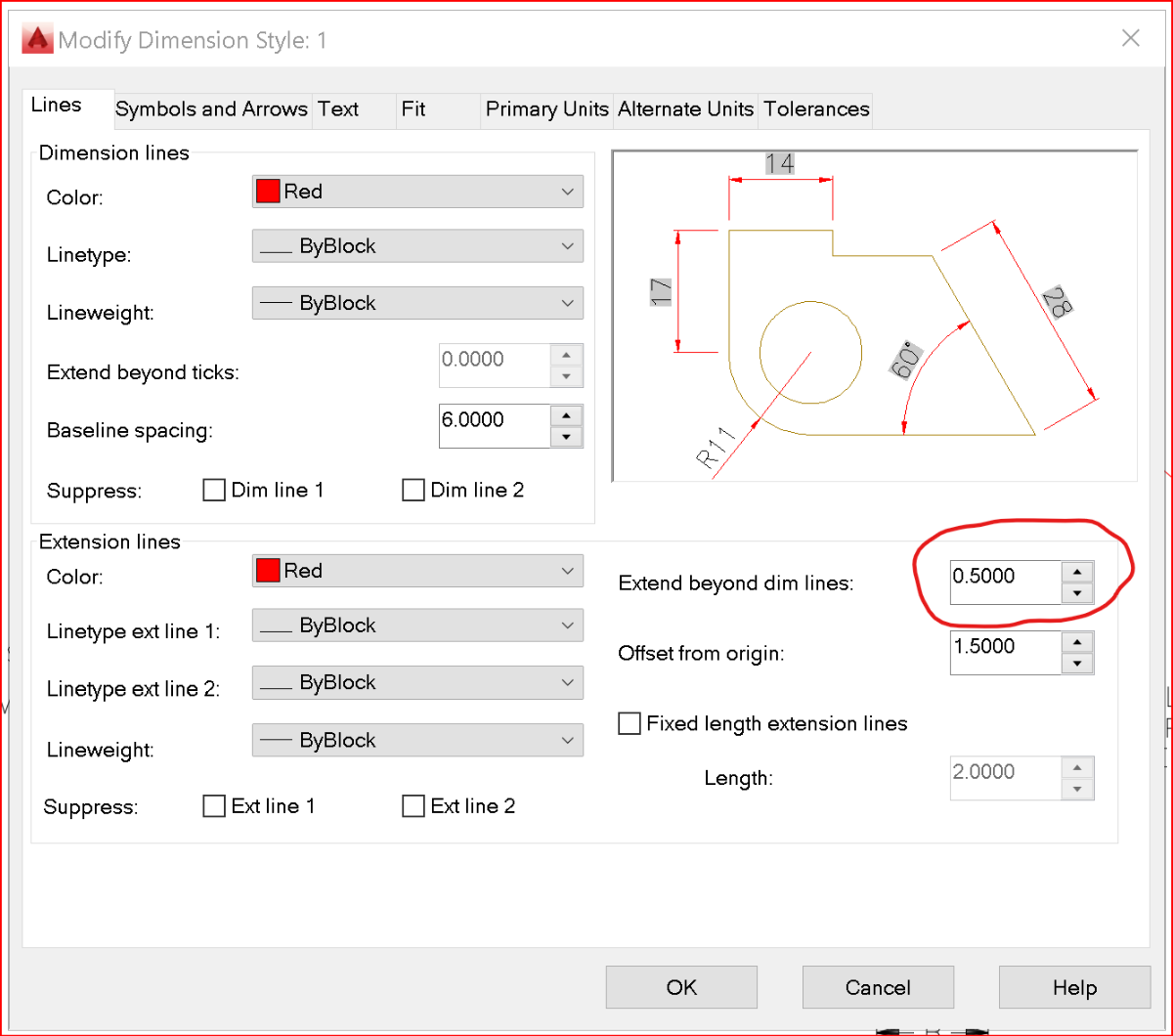This screenshot has width=1173, height=1036.
Task: Decrease Baseline spacing with down arrow
Action: [566, 437]
